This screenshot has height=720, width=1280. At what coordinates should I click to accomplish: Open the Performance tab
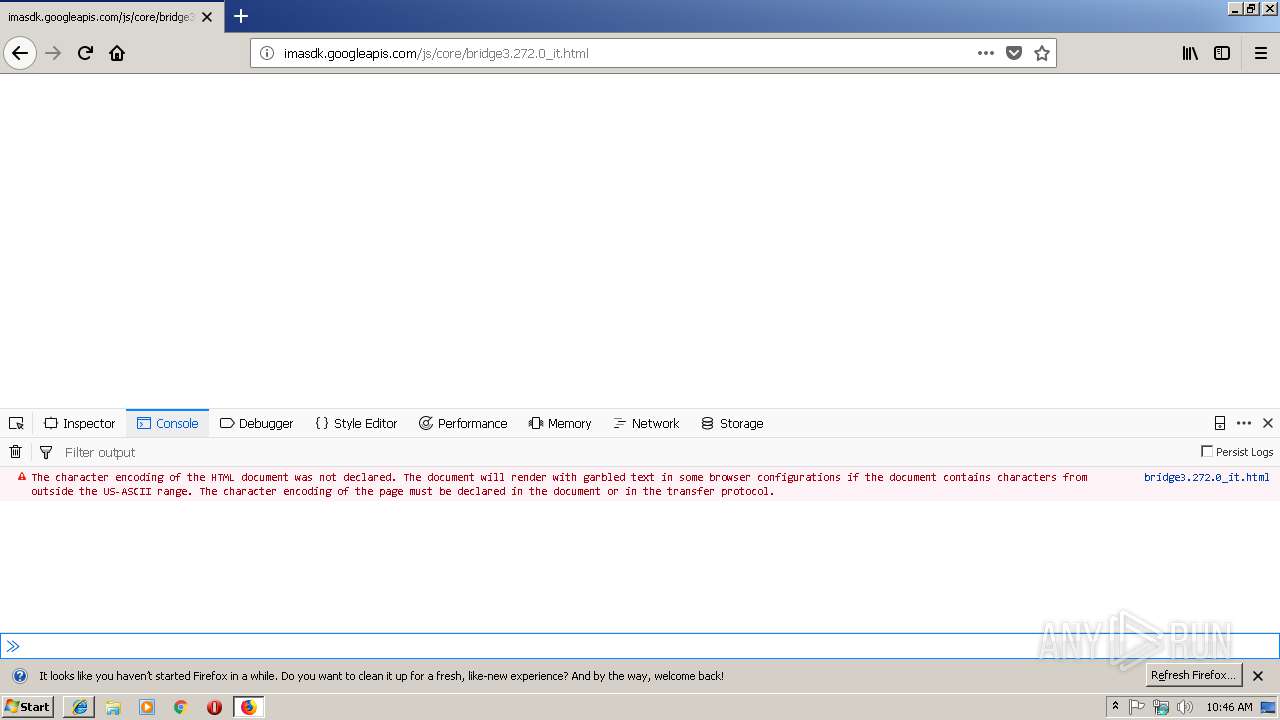tap(463, 423)
